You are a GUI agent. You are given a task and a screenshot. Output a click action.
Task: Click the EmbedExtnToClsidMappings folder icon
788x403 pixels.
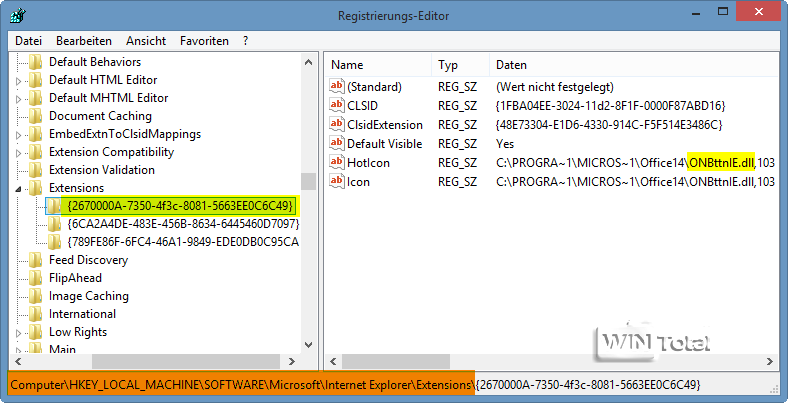click(35, 134)
